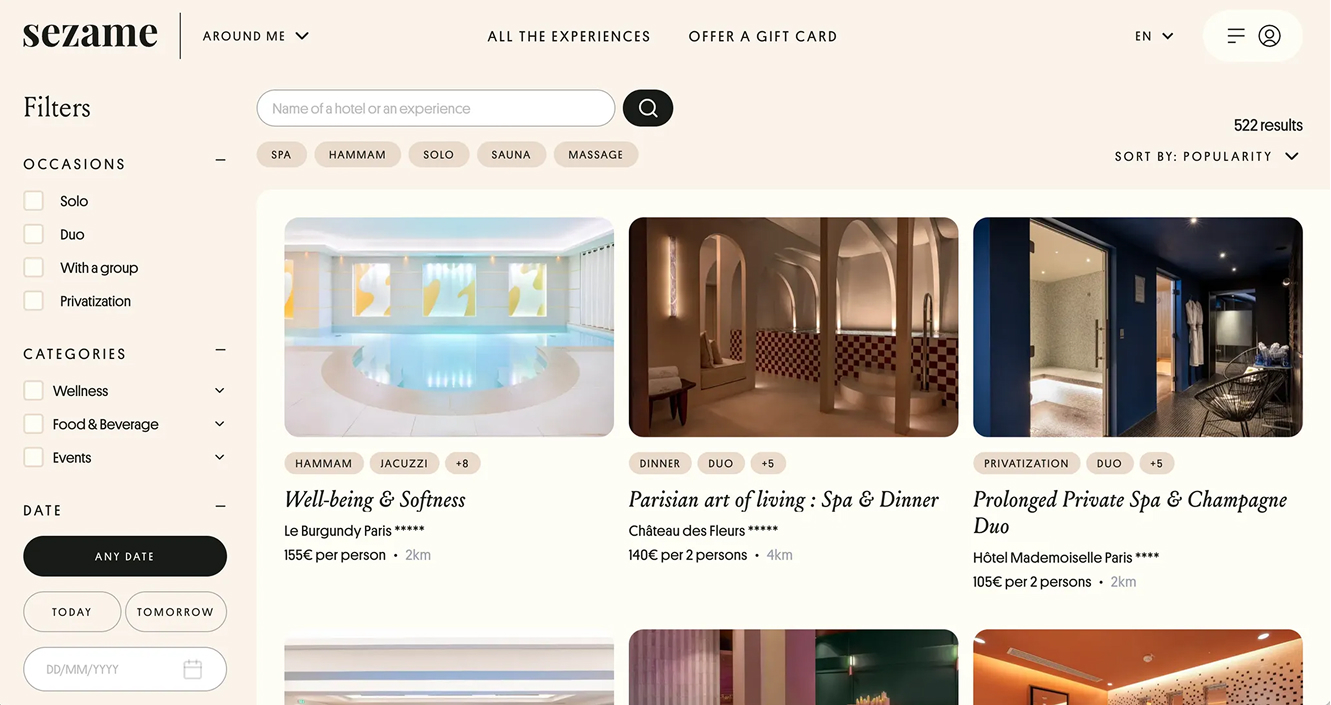1331x705 pixels.
Task: Enable the Privatization checkbox
Action: [34, 301]
